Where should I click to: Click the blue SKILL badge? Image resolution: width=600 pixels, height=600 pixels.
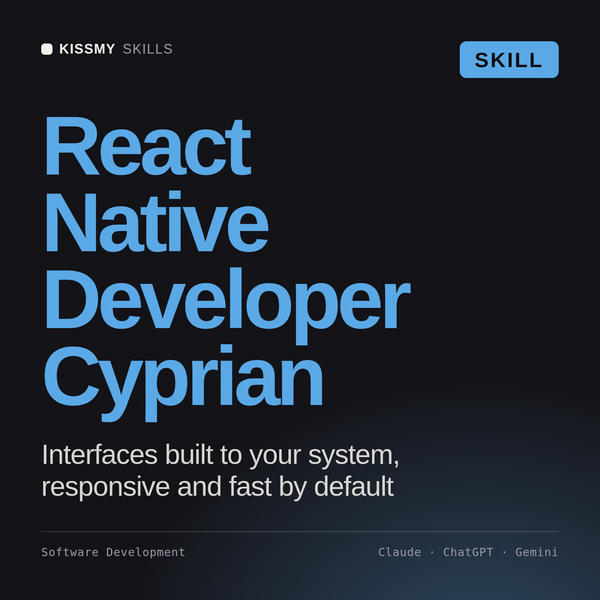tap(509, 60)
